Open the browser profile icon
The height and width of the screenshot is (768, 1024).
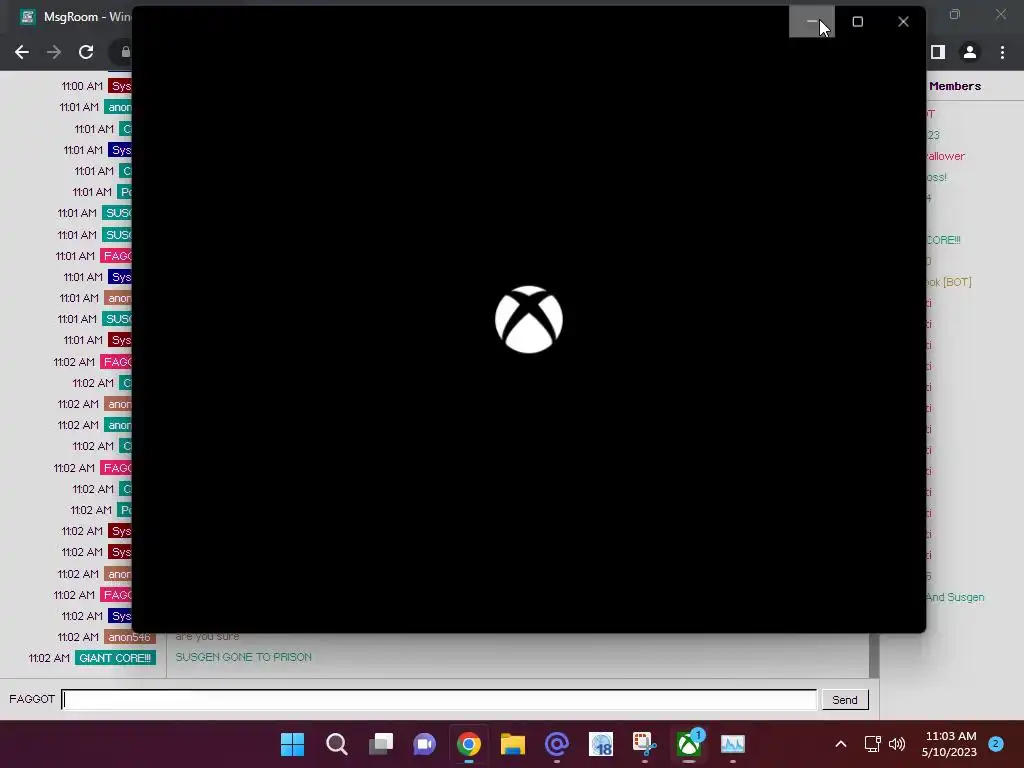pos(970,52)
